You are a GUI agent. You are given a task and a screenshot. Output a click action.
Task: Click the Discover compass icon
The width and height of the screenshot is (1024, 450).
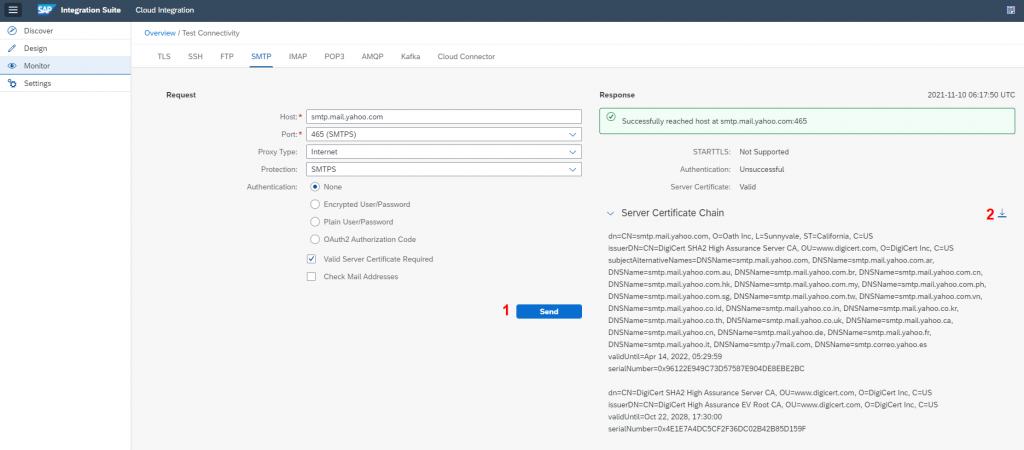click(x=12, y=31)
